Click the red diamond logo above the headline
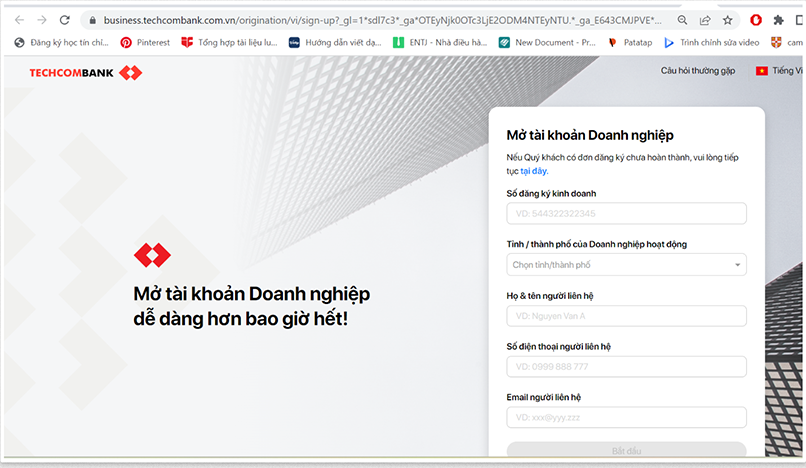The image size is (806, 468). pyautogui.click(x=152, y=255)
